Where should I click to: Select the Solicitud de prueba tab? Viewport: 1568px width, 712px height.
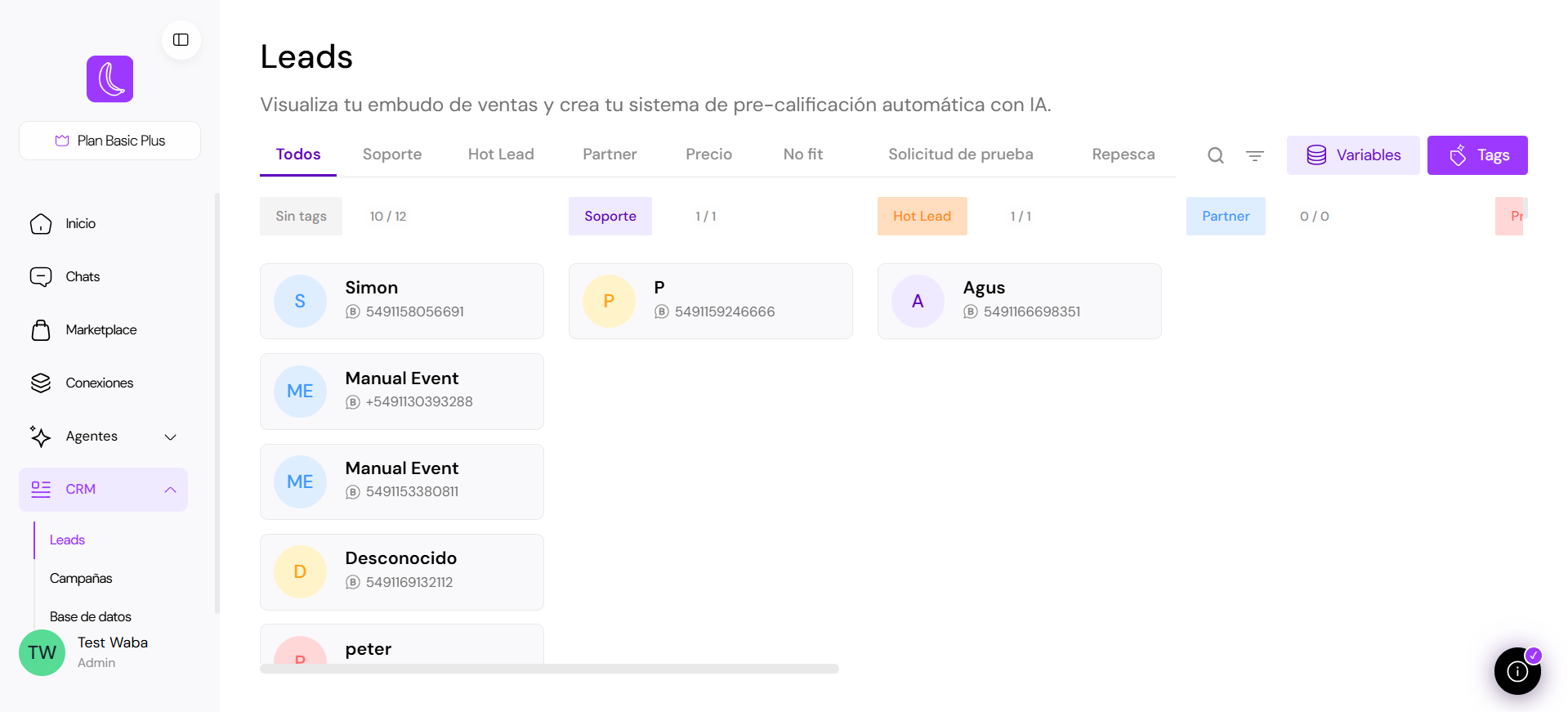pos(960,154)
